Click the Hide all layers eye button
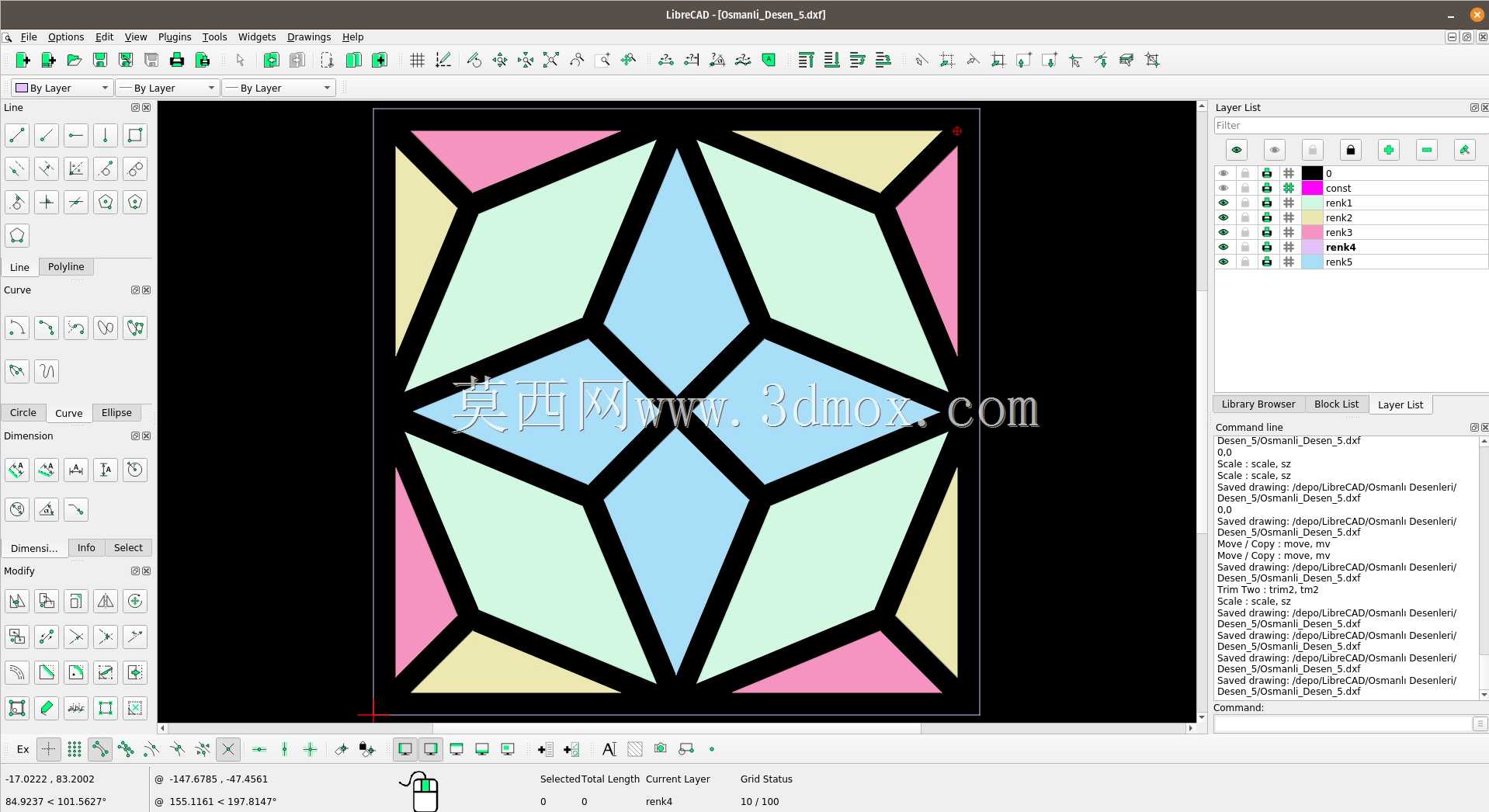This screenshot has width=1489, height=812. 1275,150
